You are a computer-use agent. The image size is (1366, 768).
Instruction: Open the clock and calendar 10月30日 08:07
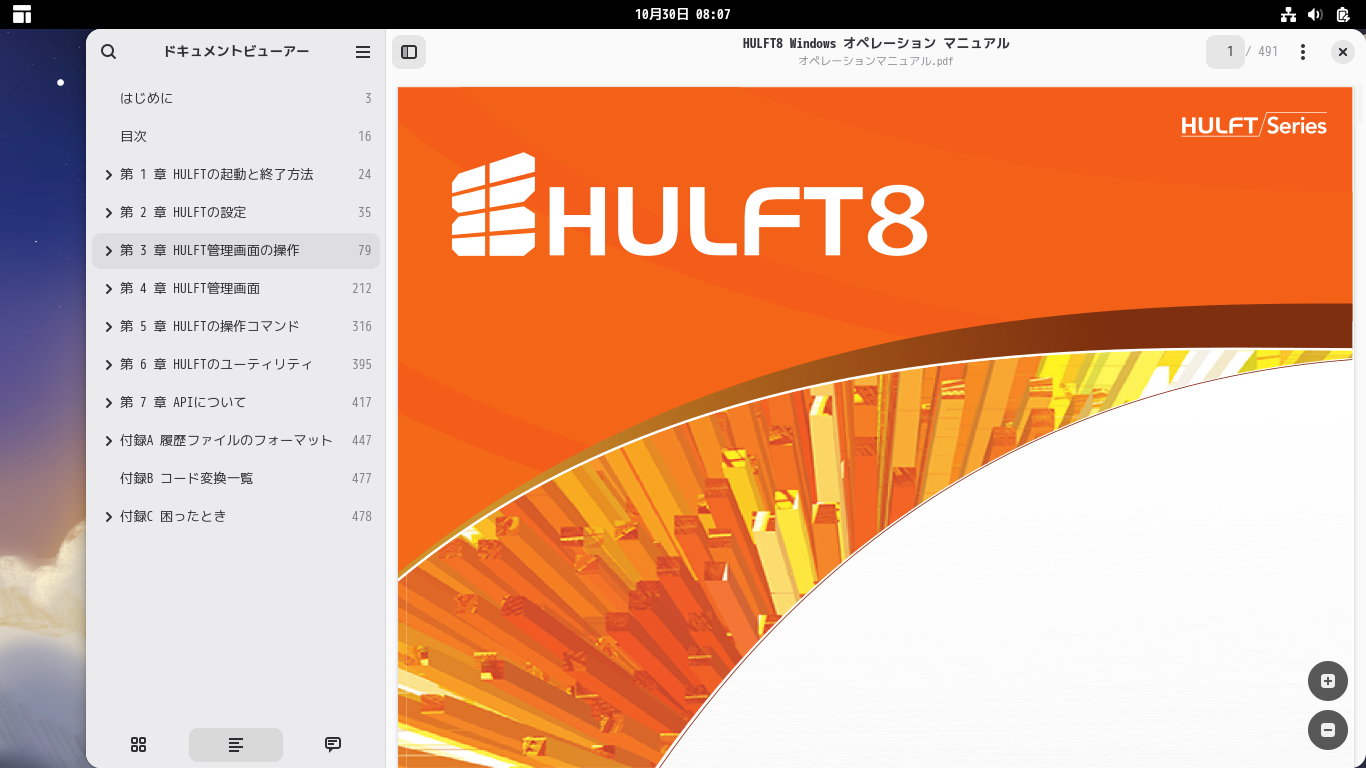coord(683,14)
